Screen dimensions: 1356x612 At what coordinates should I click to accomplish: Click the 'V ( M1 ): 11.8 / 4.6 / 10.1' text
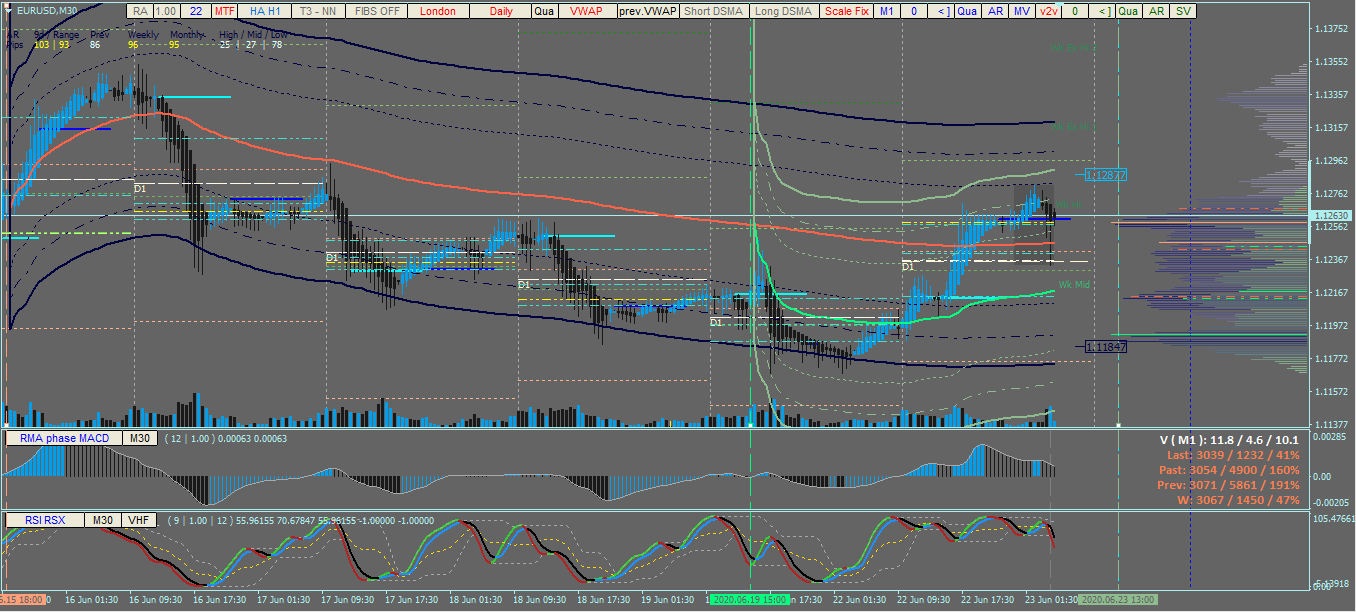[1229, 440]
